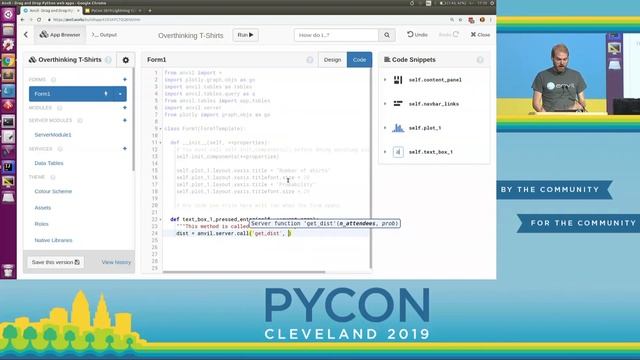This screenshot has width=640, height=360.
Task: Expand the self.plot_1 snippet
Action: [x=385, y=128]
